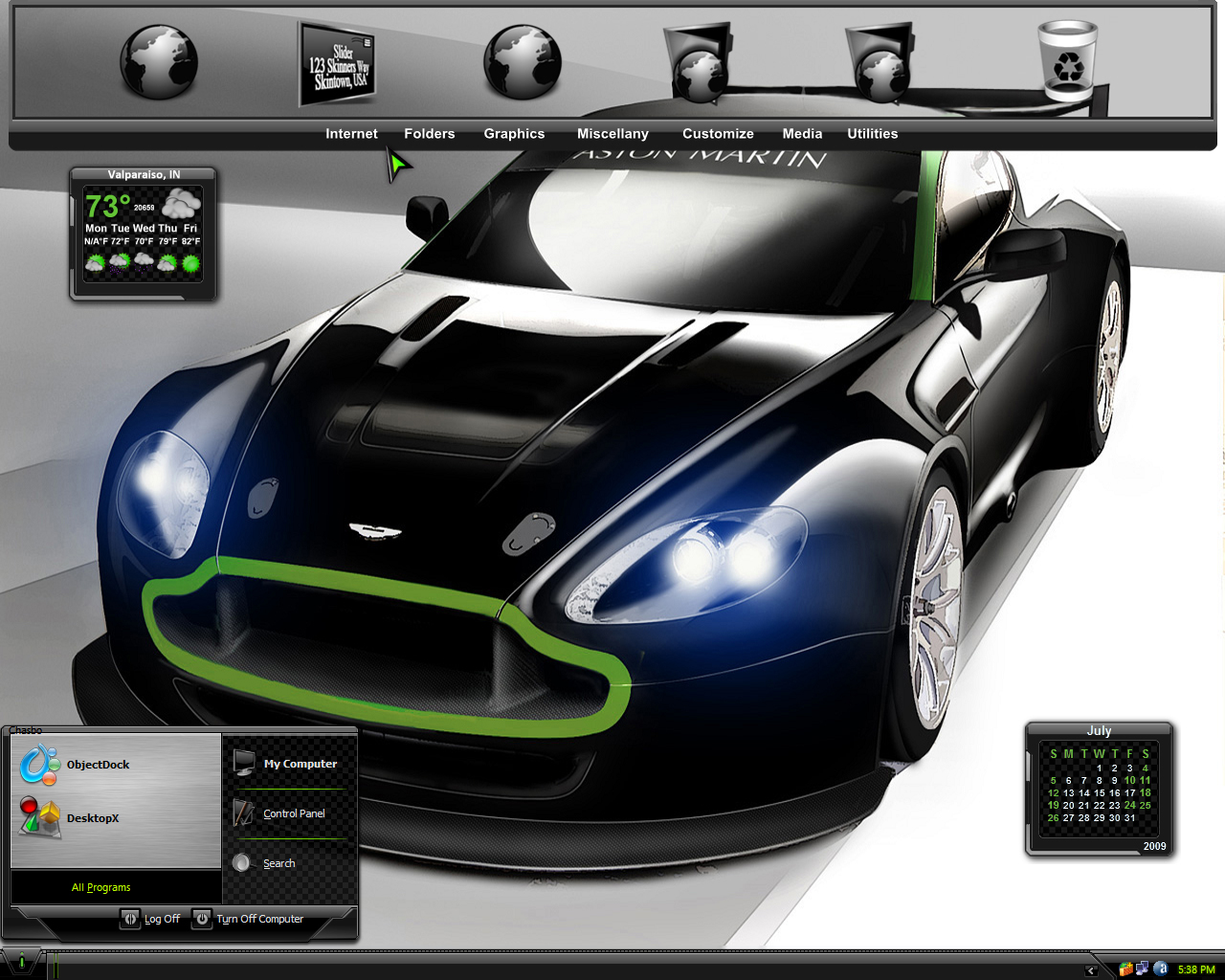Open the blue 'a' tray icon
Image resolution: width=1225 pixels, height=980 pixels.
tap(1161, 969)
